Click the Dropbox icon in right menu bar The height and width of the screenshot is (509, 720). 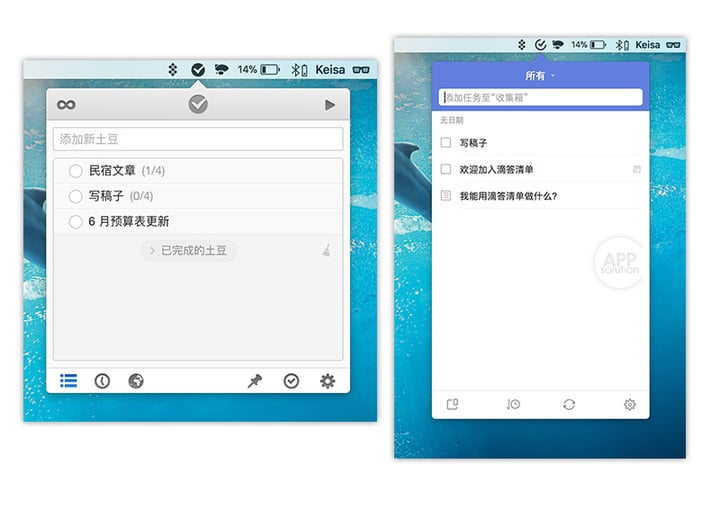coord(522,45)
